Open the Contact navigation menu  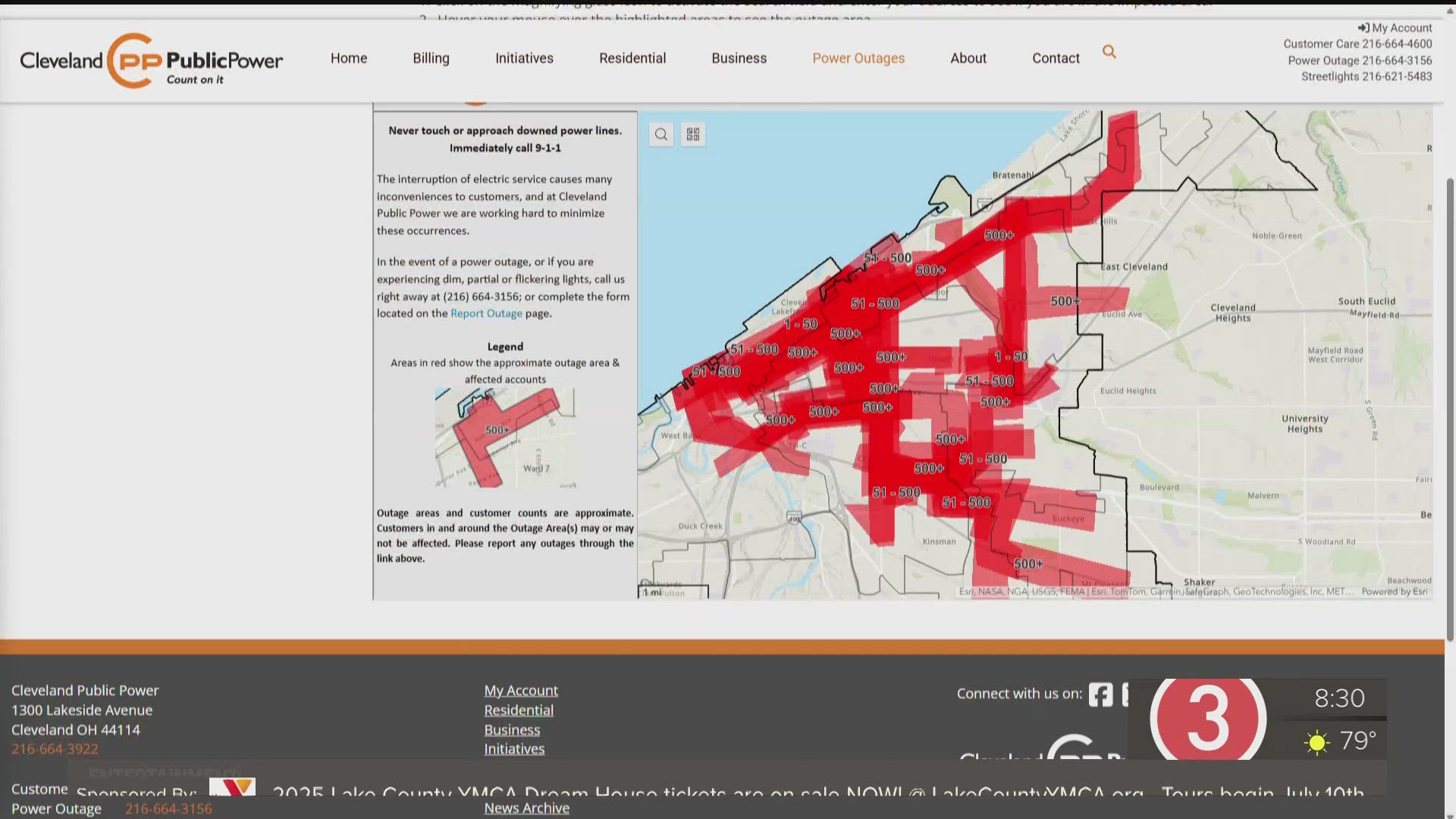click(1056, 58)
